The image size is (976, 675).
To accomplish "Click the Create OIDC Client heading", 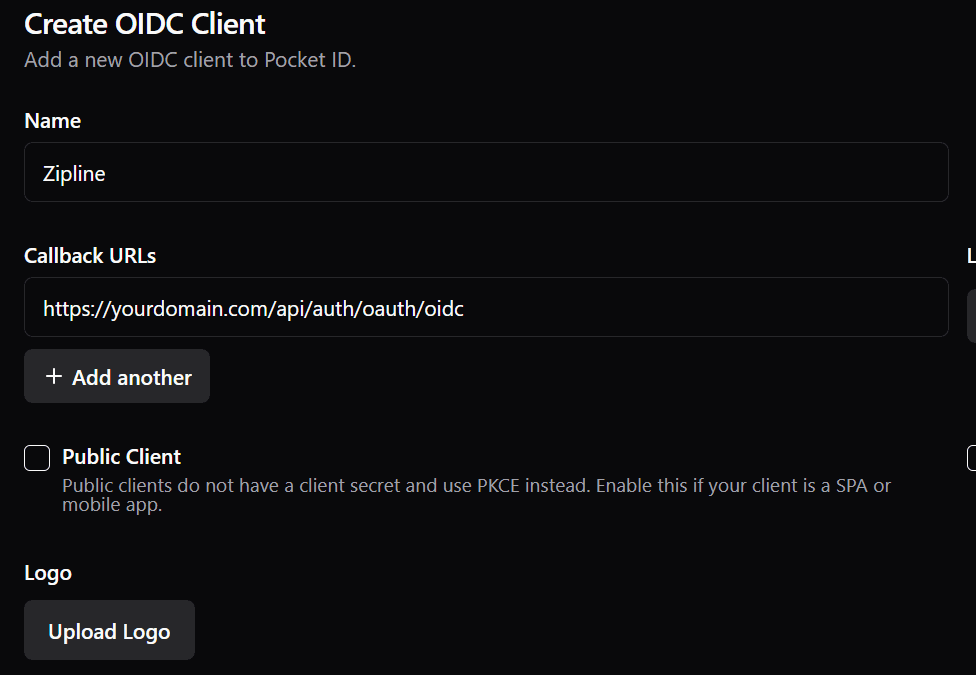I will pos(144,23).
